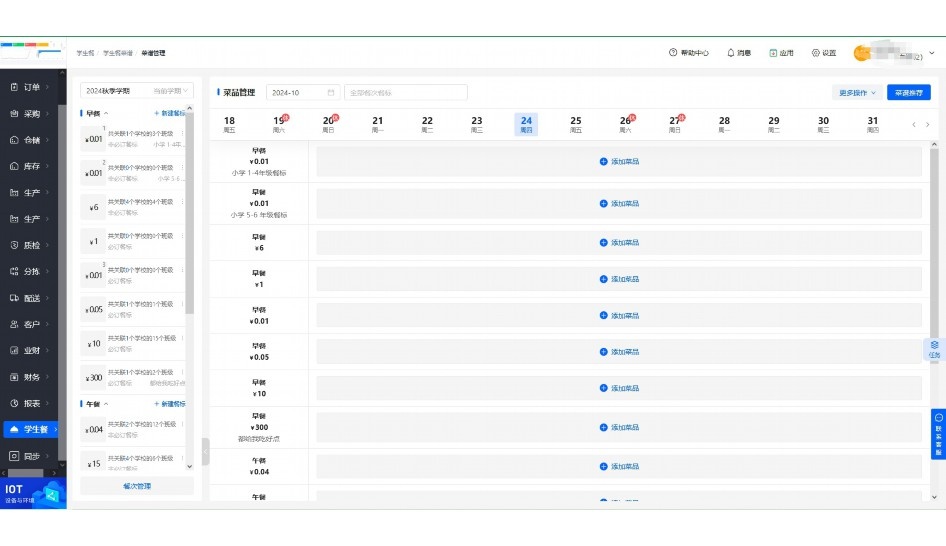The height and width of the screenshot is (546, 946).
Task: Open user account dropdown arrow
Action: point(931,53)
